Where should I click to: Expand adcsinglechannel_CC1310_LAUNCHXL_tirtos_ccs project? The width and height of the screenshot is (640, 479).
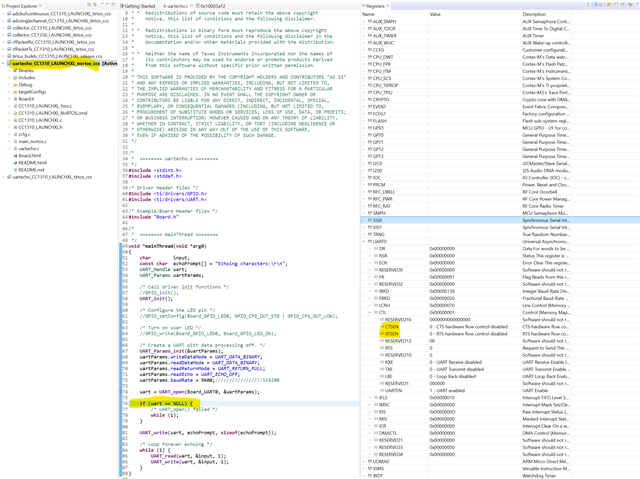click(x=4, y=21)
